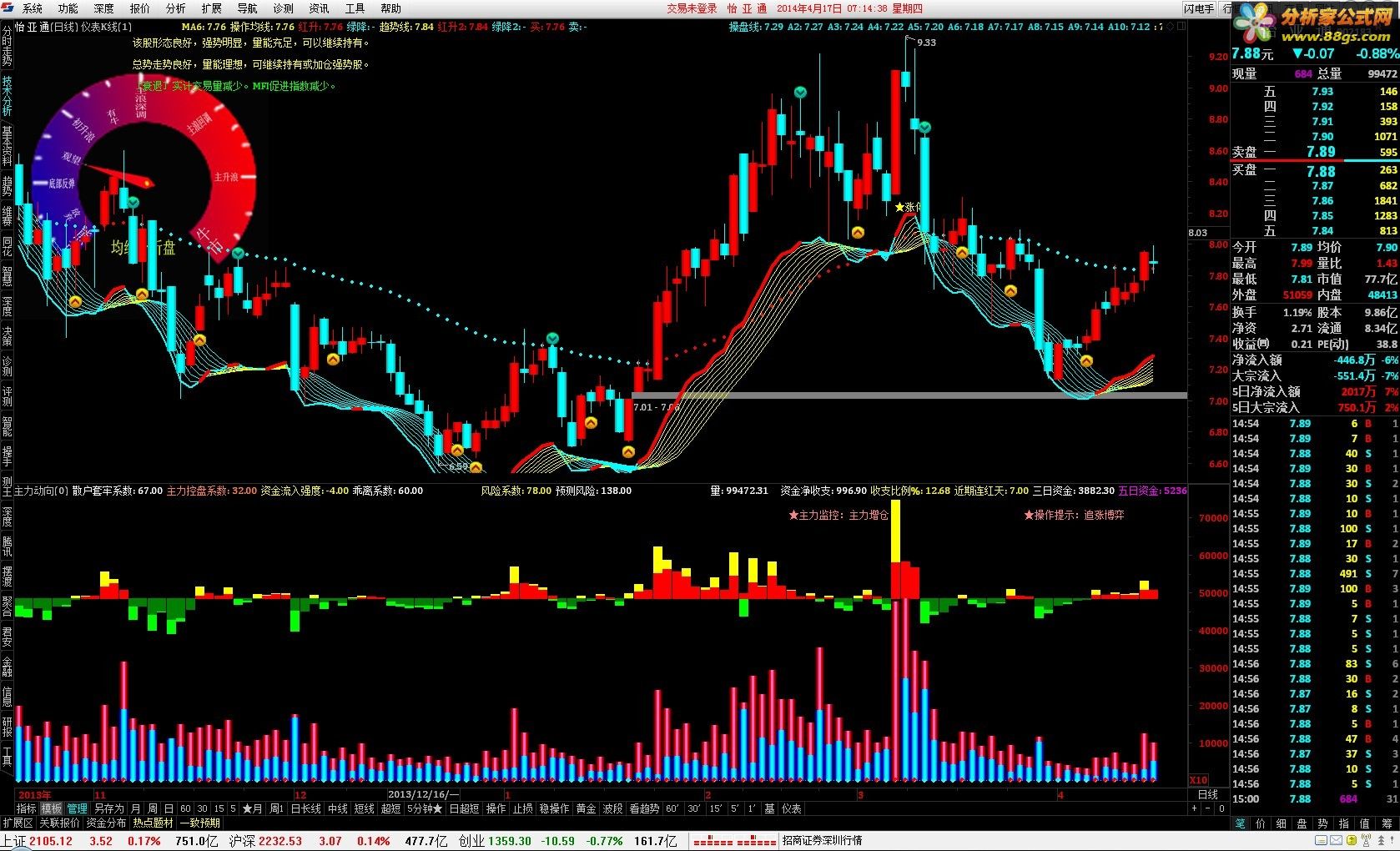Switch to the 扩展区 tab

[18, 823]
